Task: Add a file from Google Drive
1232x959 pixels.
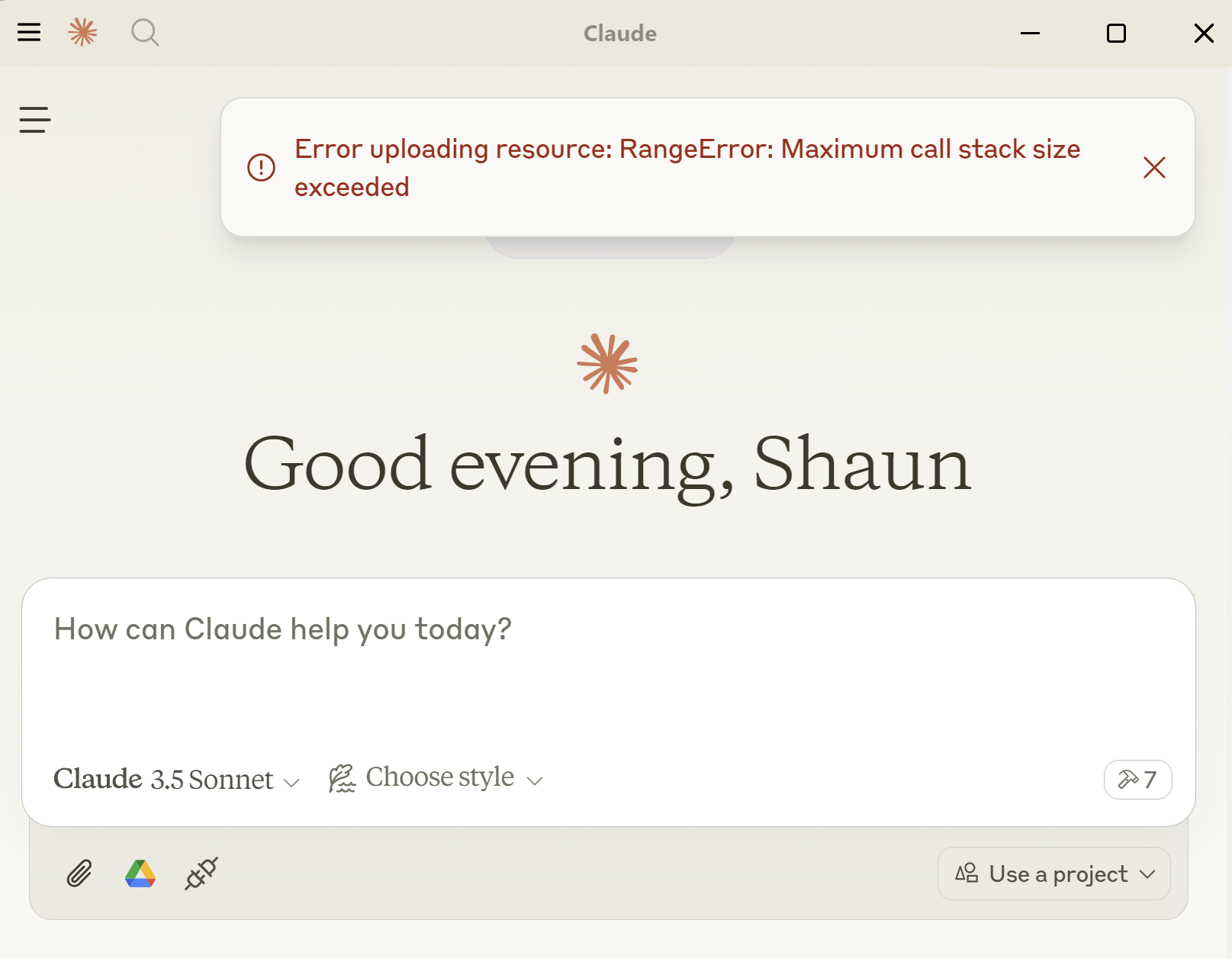Action: [x=140, y=874]
